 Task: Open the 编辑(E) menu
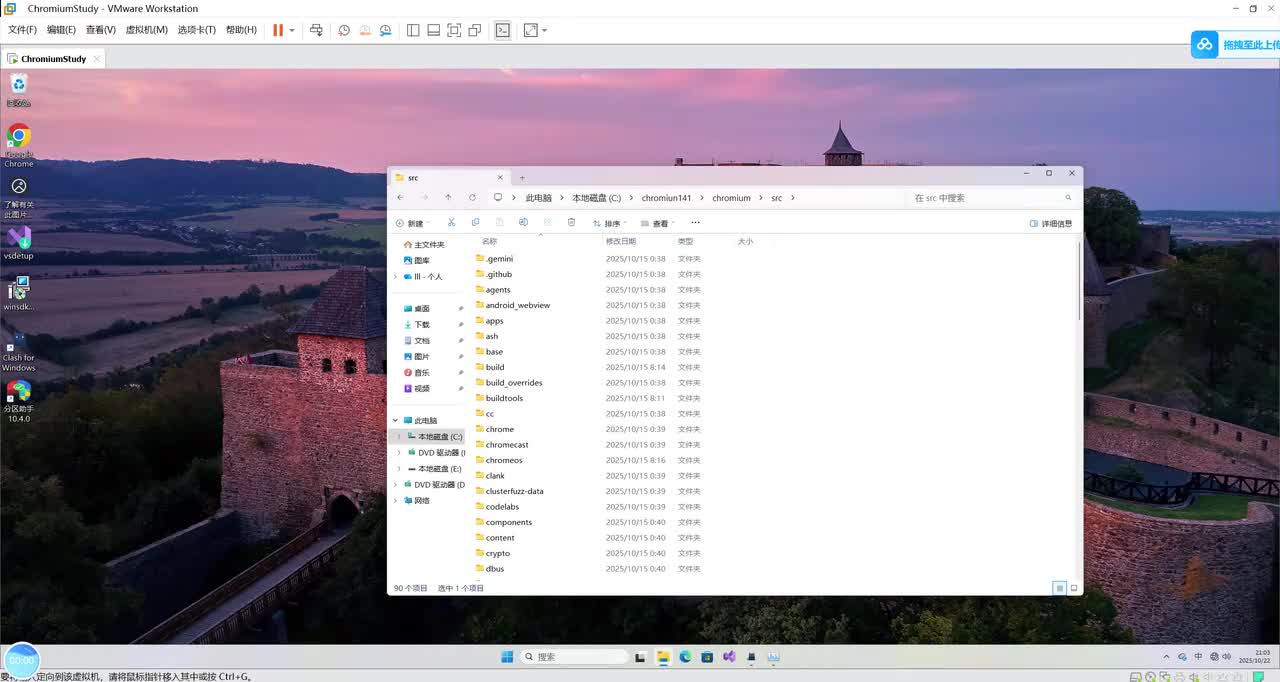point(61,30)
